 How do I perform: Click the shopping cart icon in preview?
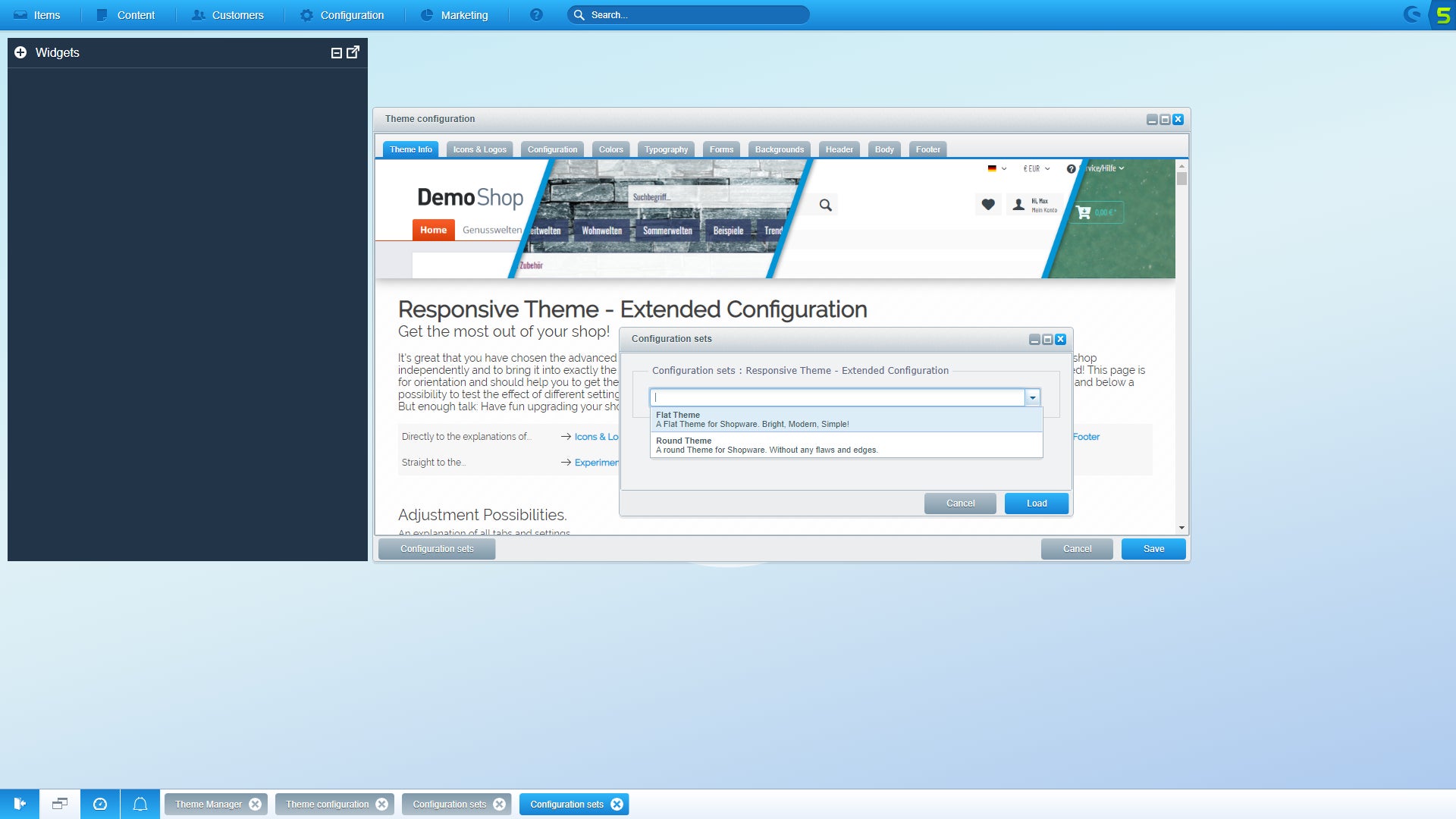click(x=1083, y=213)
